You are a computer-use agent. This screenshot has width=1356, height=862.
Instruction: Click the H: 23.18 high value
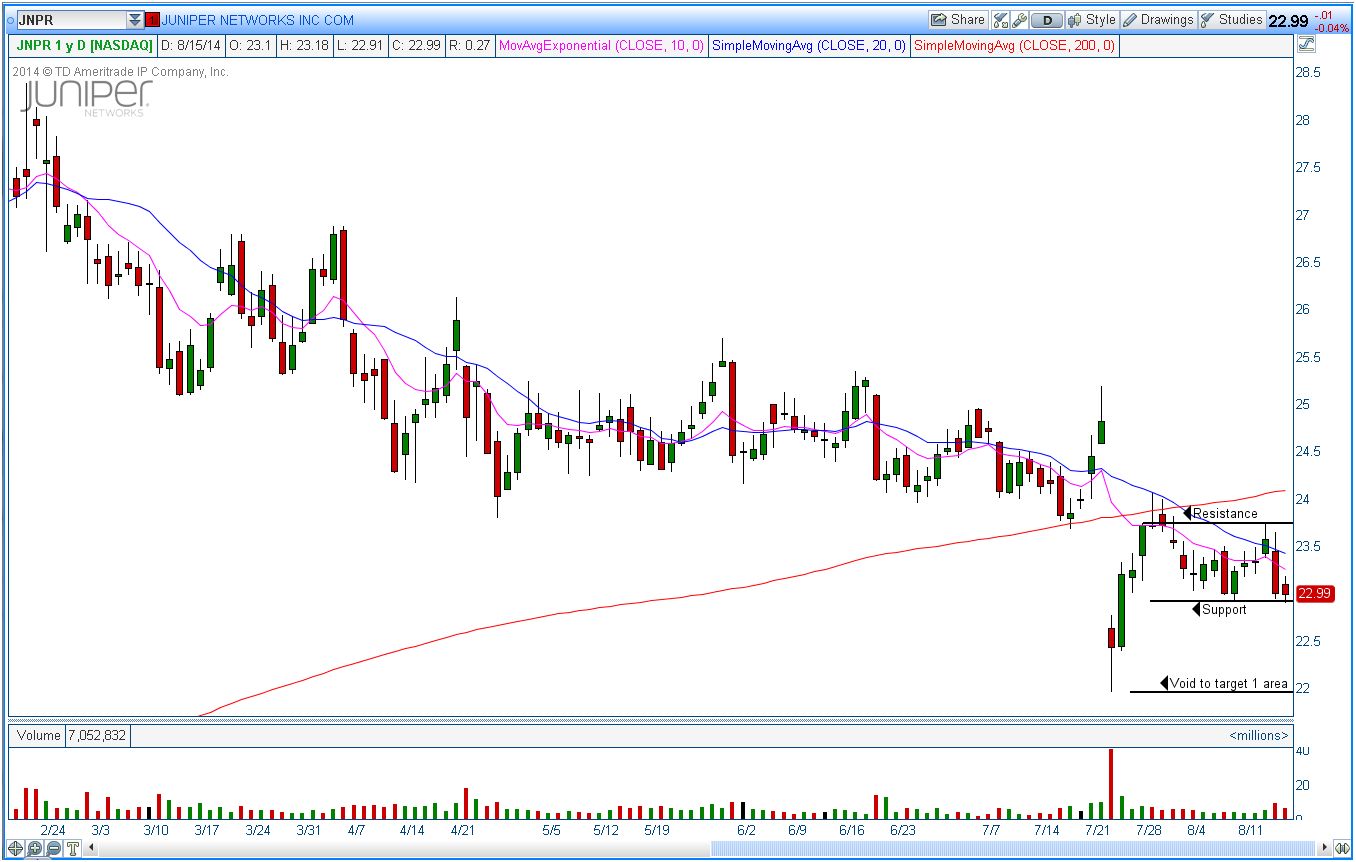point(307,46)
